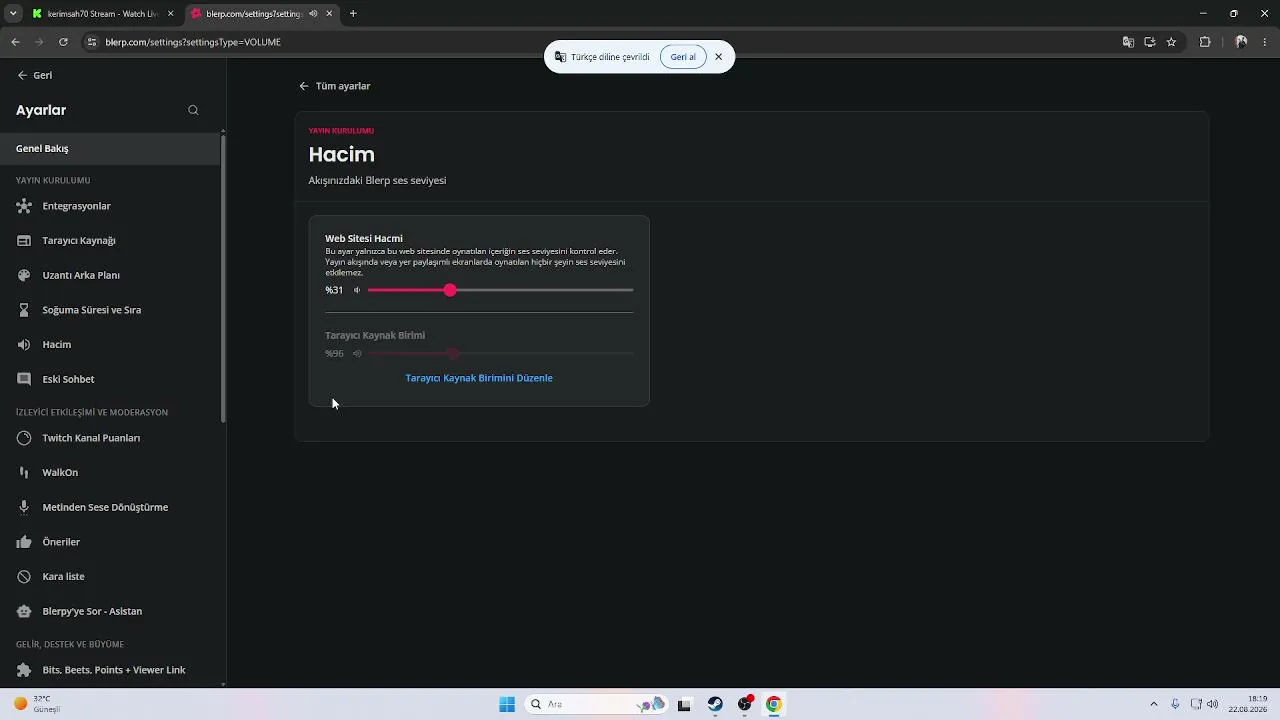Click Tüm ayarlar back link

point(334,86)
